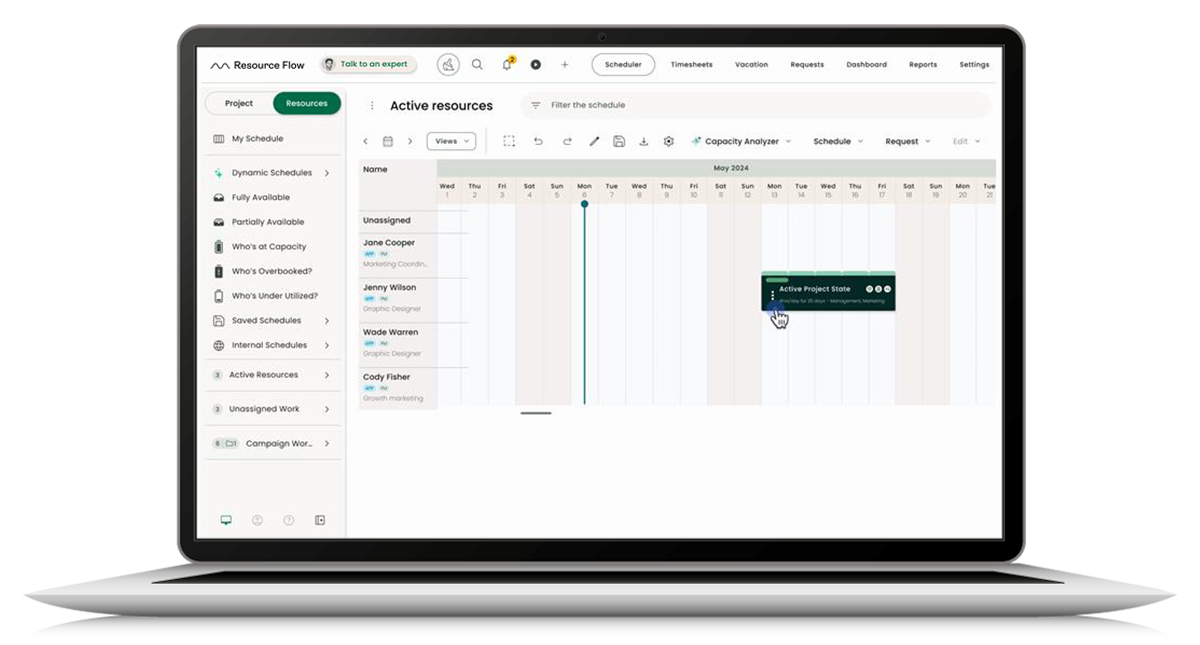
Task: Click the save disk icon in toolbar
Action: point(619,141)
